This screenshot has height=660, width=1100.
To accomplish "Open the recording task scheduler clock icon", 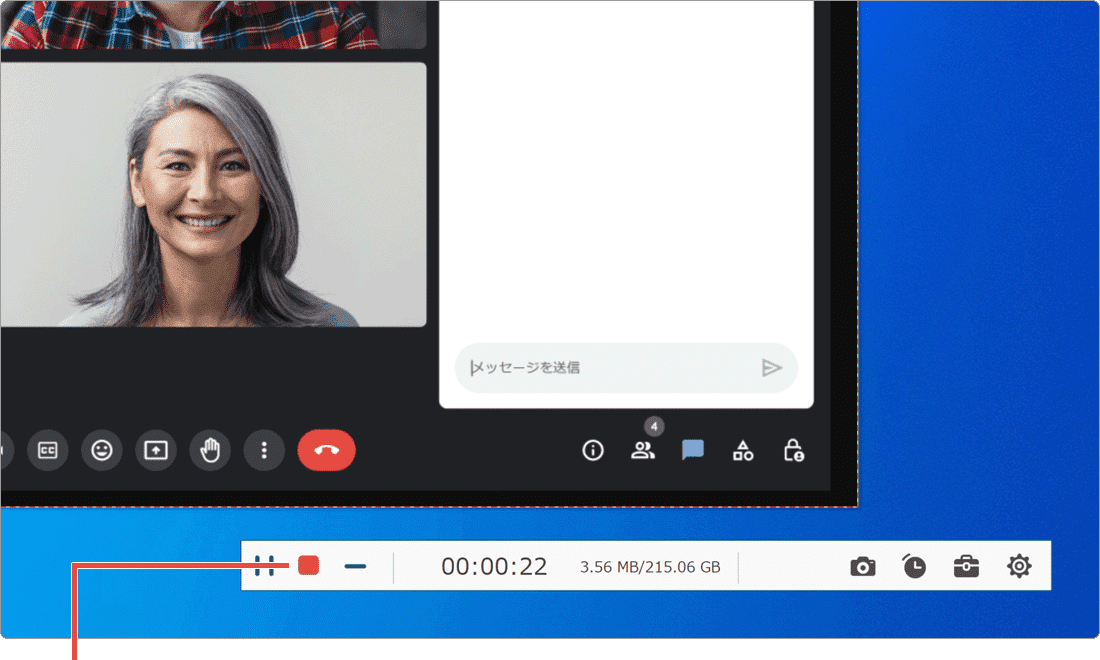I will tap(915, 566).
